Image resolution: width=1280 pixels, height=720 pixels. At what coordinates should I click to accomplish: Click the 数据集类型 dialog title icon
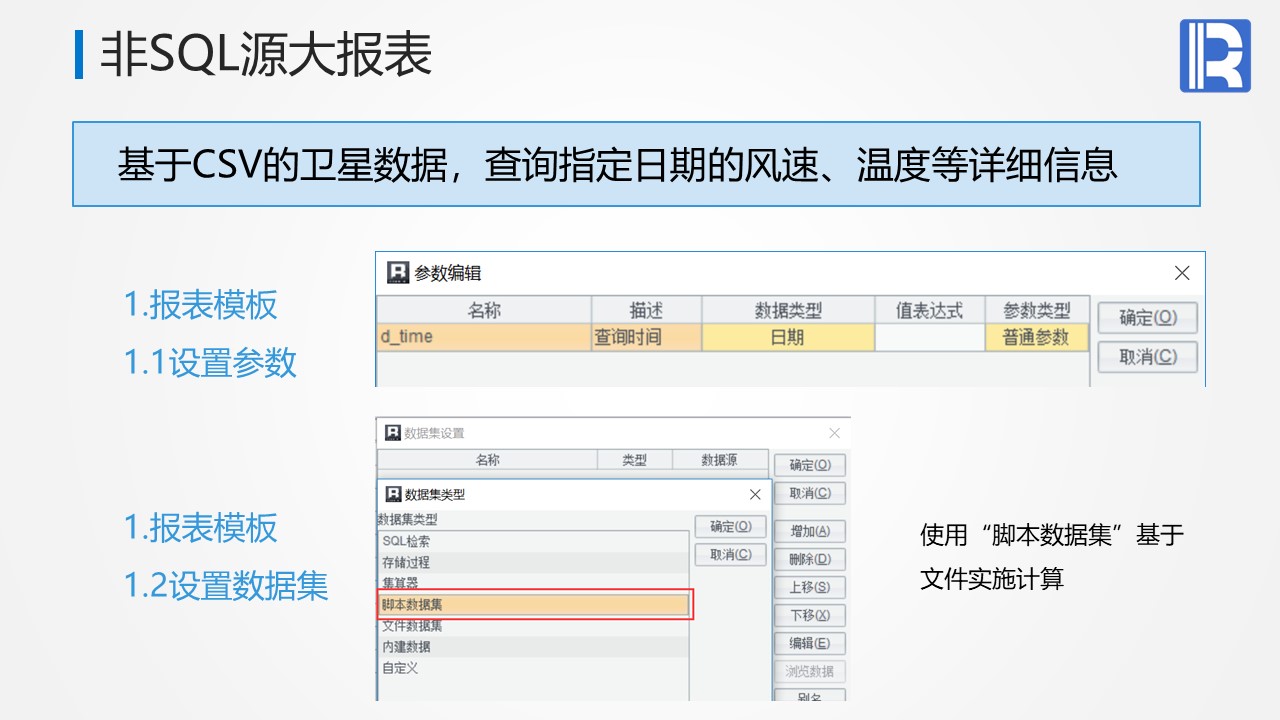point(393,494)
